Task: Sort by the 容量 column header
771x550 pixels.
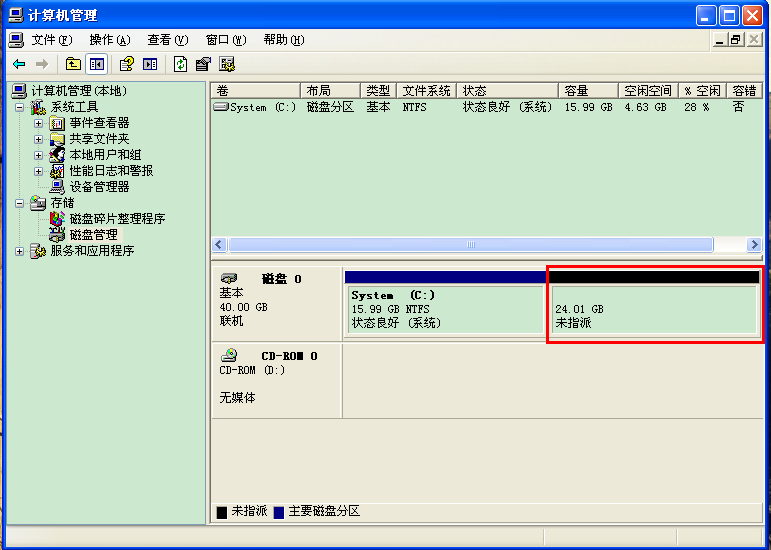Action: point(589,90)
